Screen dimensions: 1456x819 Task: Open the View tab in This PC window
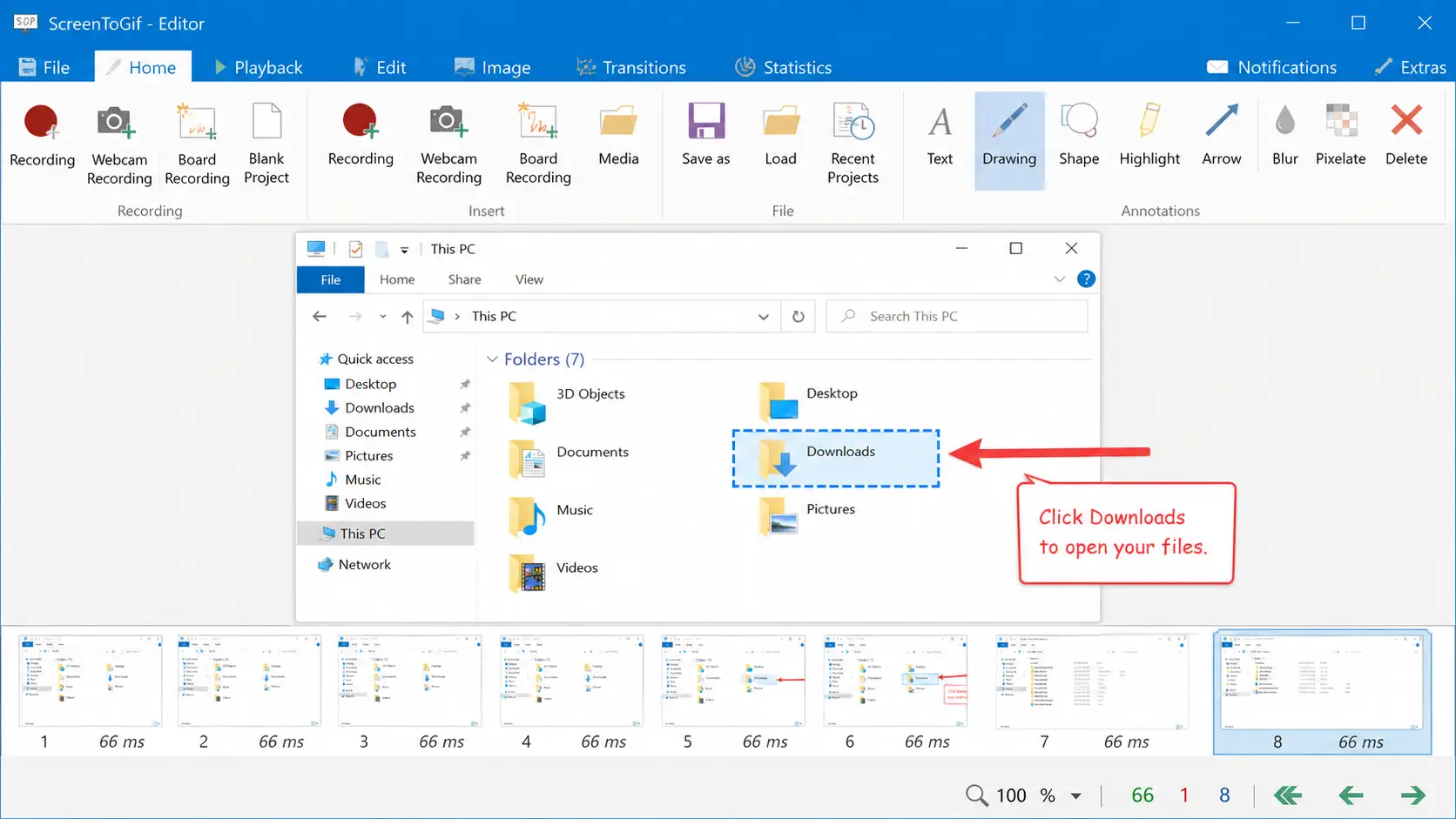pyautogui.click(x=529, y=279)
